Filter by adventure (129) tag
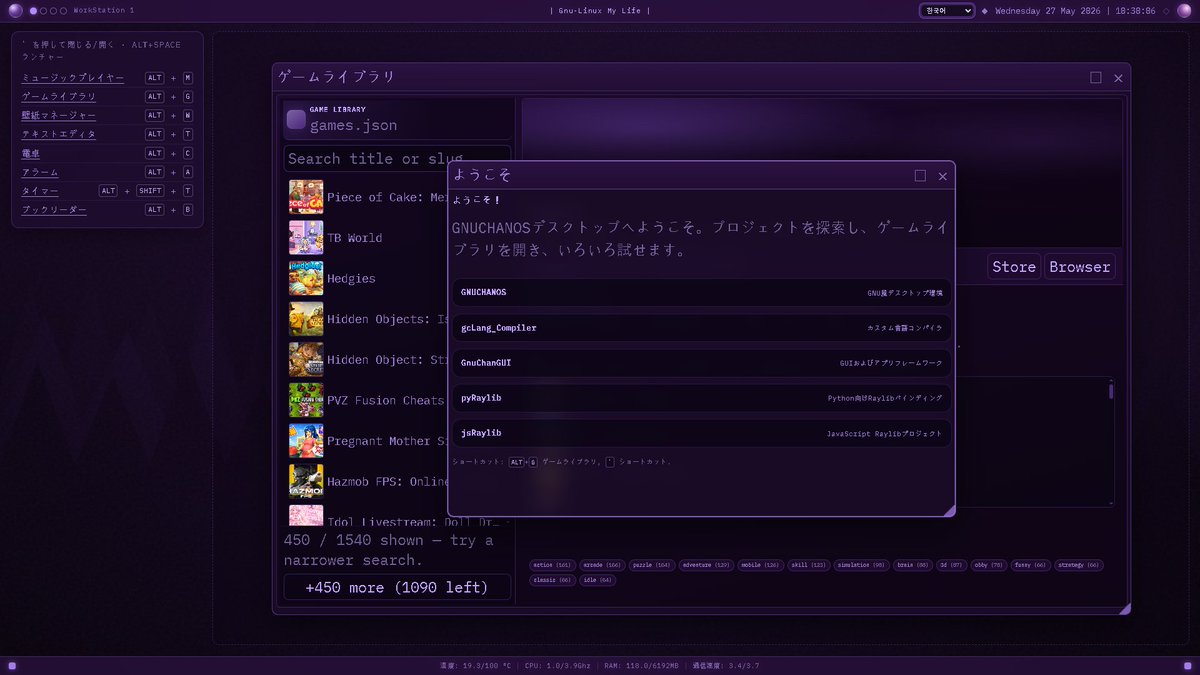The height and width of the screenshot is (675, 1200). (x=706, y=565)
